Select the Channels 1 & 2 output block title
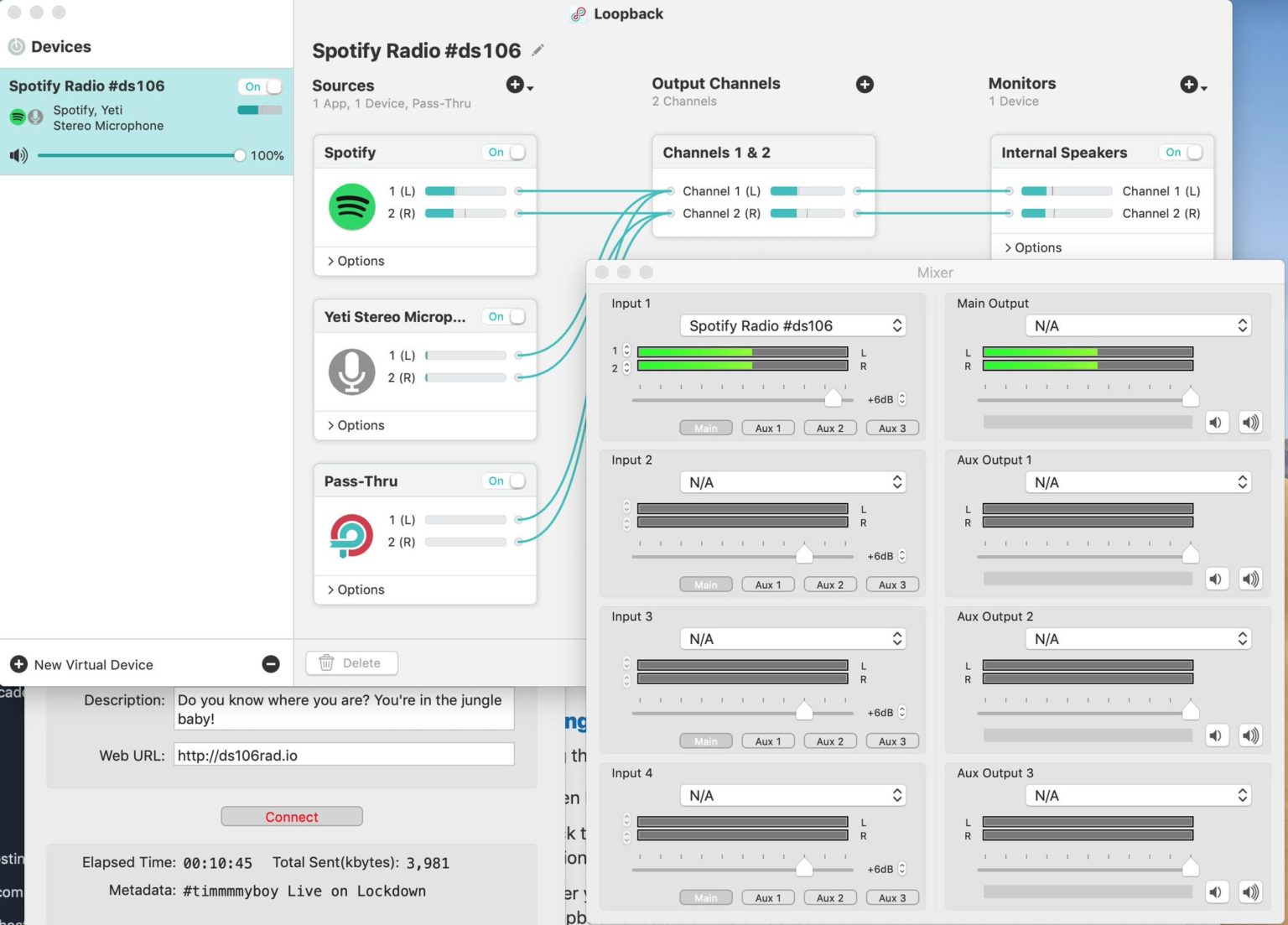The image size is (1288, 925). (716, 153)
